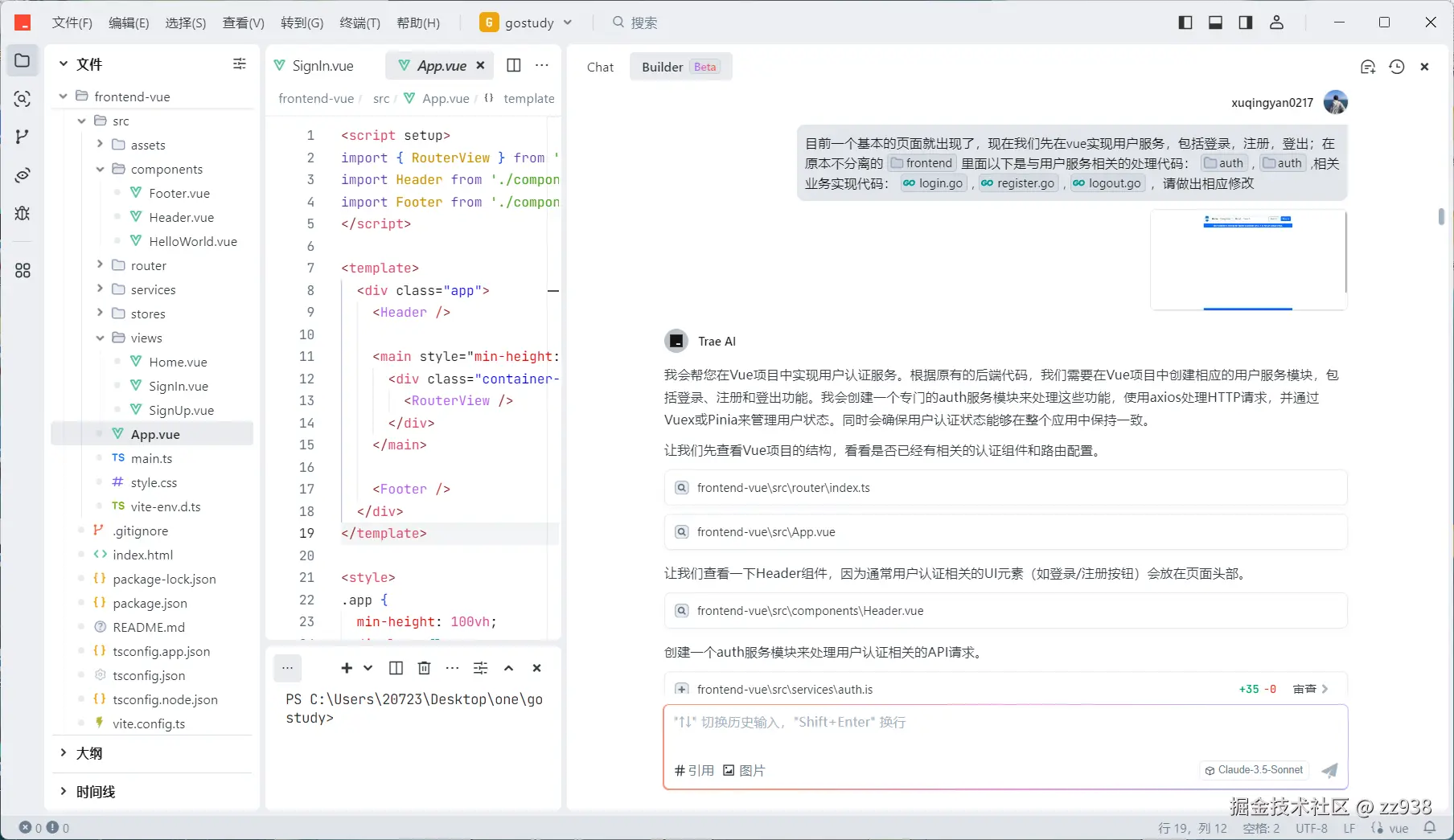Open the gostudy project dropdown
The width and height of the screenshot is (1454, 840).
(526, 23)
